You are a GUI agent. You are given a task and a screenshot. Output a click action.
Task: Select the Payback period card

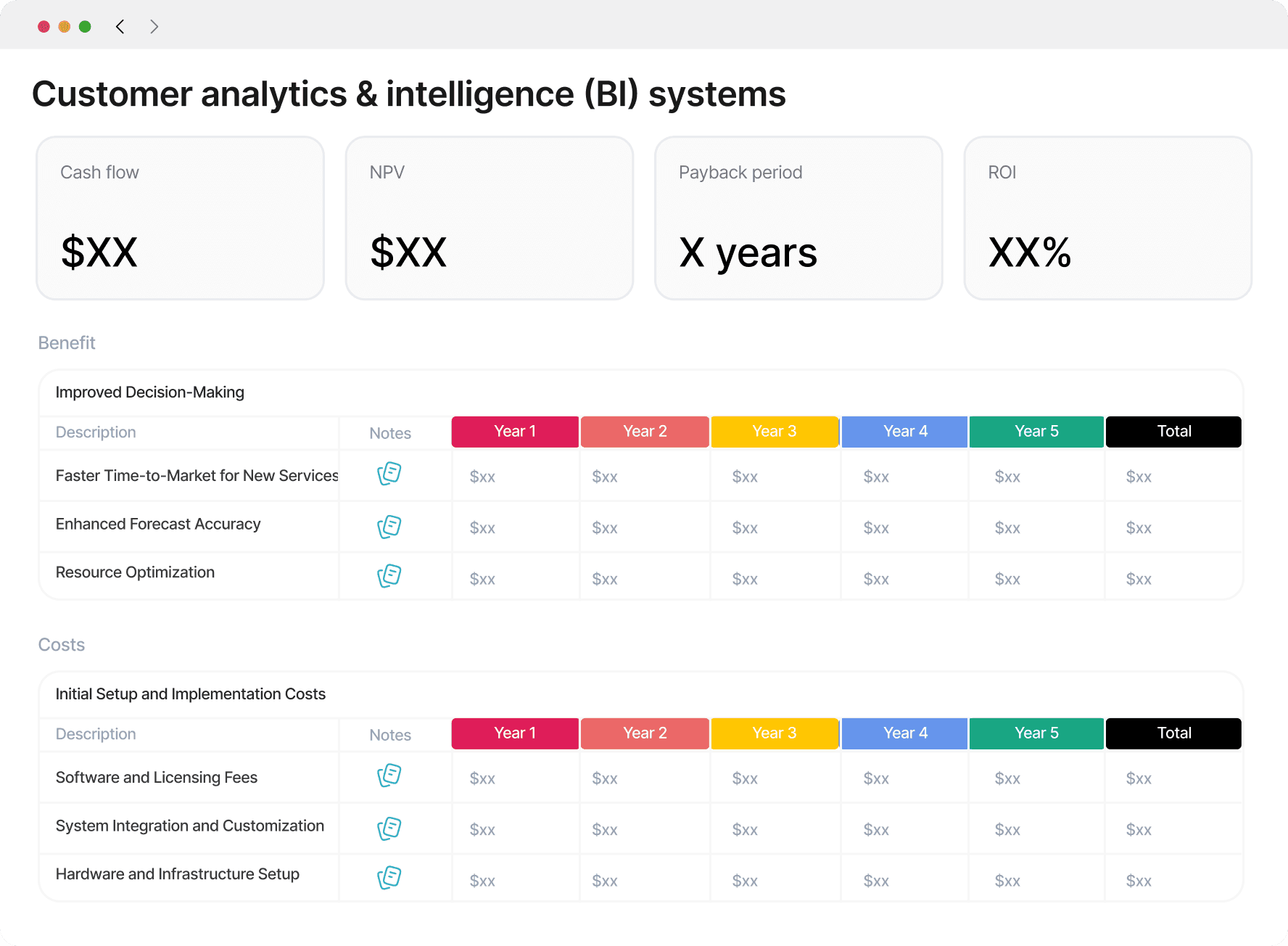(798, 218)
